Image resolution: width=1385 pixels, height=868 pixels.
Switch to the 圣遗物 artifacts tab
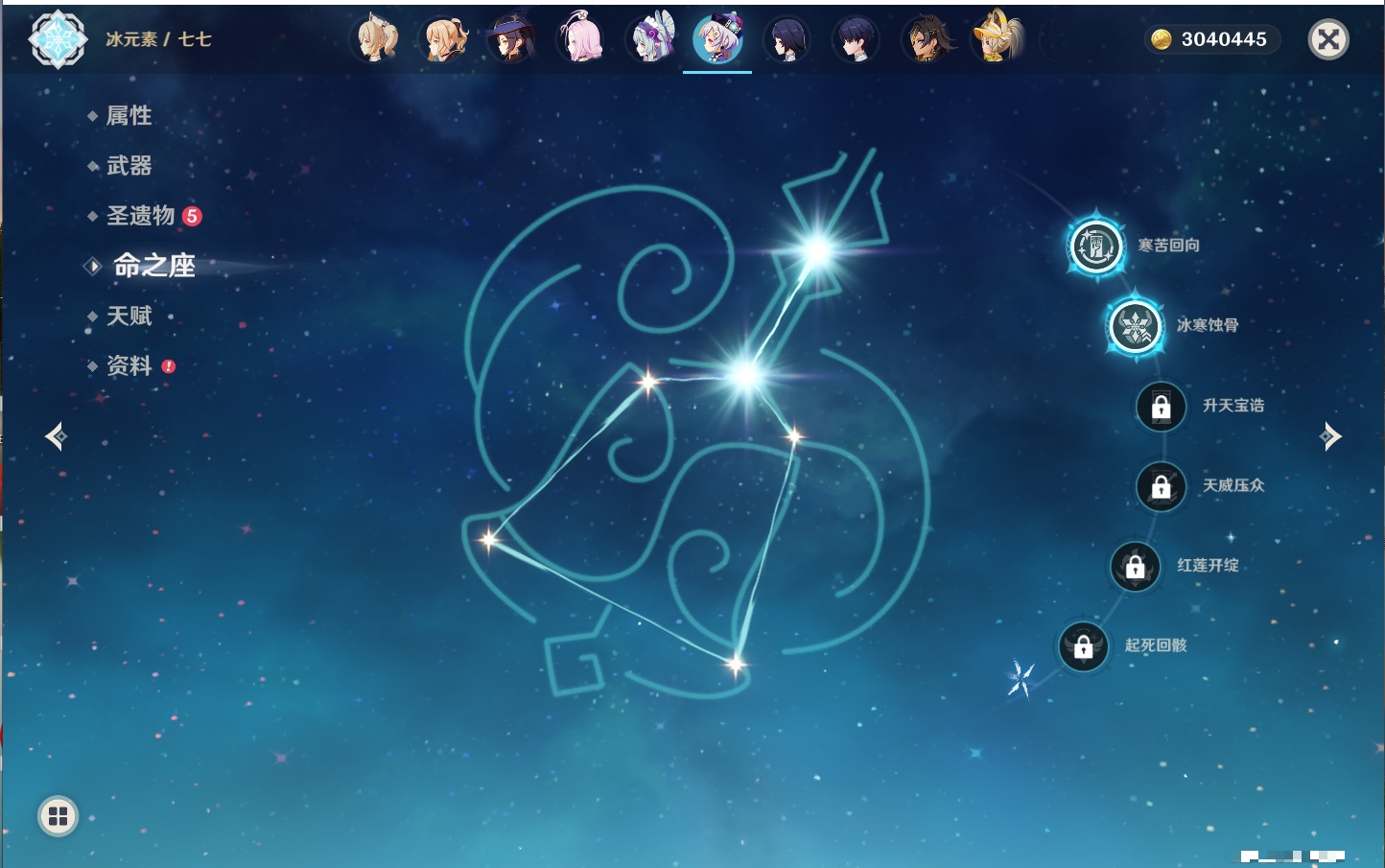[140, 216]
